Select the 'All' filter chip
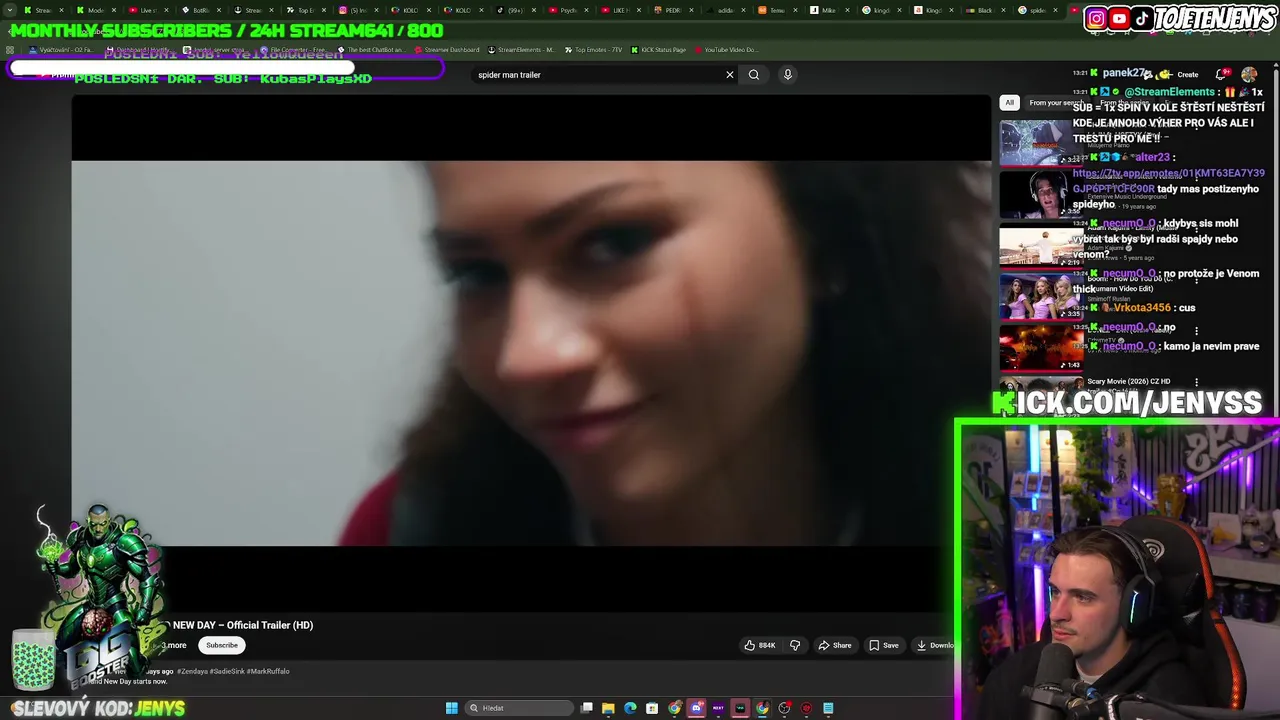The width and height of the screenshot is (1280, 720). (x=1010, y=103)
